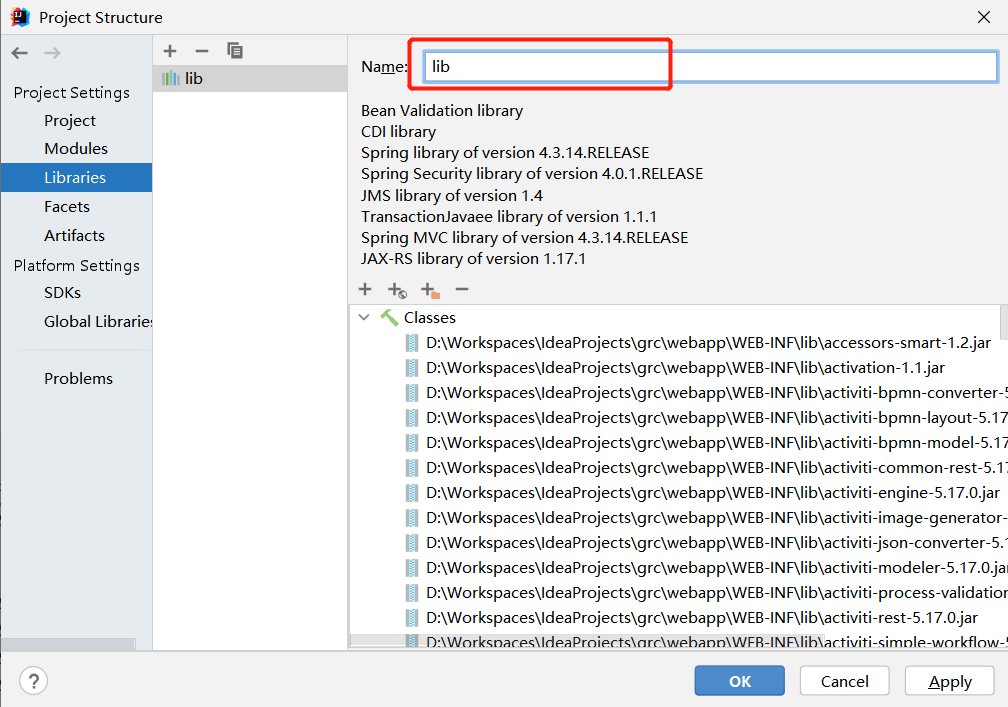Click the sidebar horizontal scrollbar
The image size is (1008, 707).
pyautogui.click(x=68, y=644)
